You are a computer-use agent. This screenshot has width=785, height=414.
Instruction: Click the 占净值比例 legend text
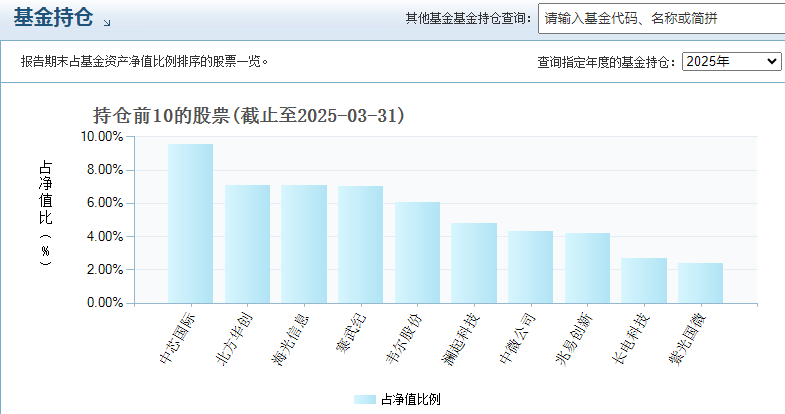[x=411, y=399]
